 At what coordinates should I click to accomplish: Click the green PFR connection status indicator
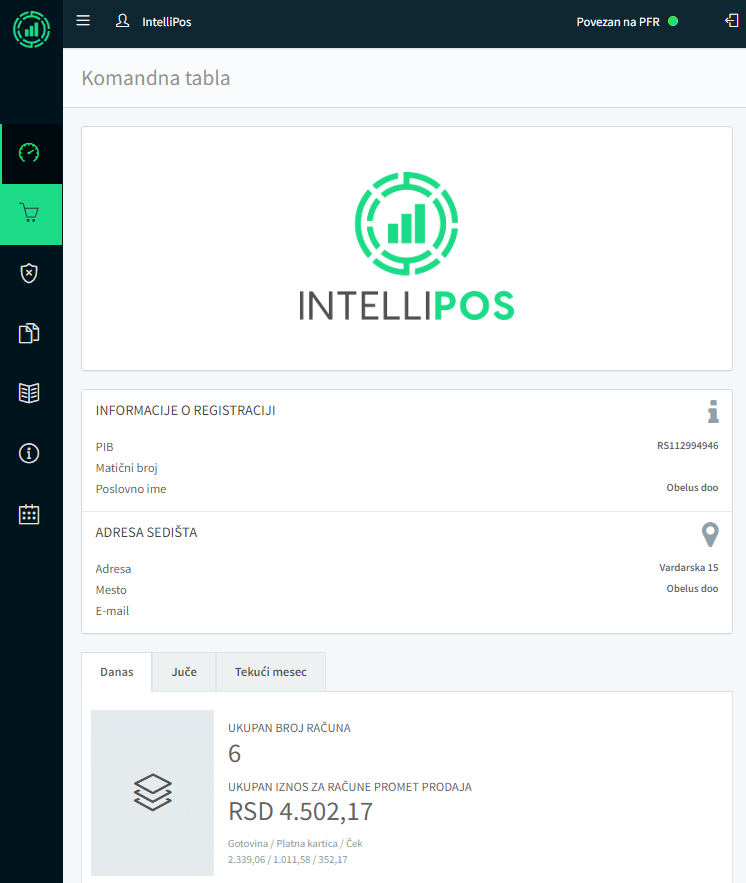(x=673, y=21)
